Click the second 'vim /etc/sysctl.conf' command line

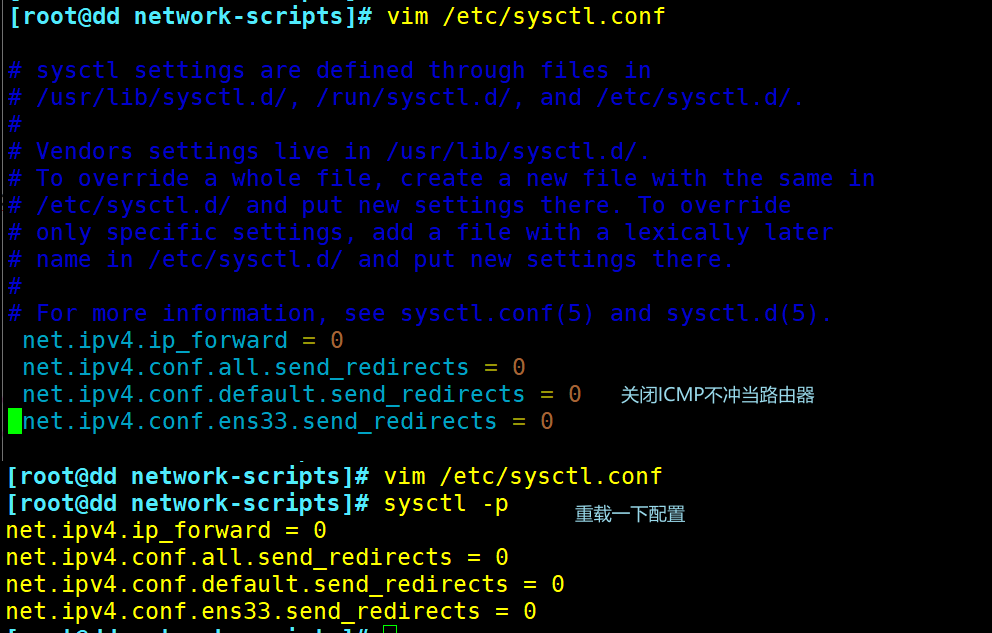click(523, 476)
